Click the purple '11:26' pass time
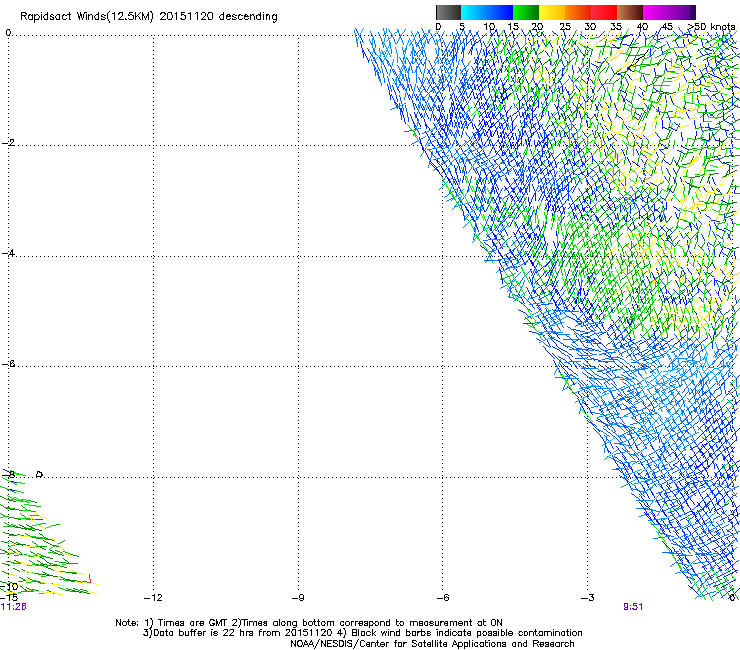The width and height of the screenshot is (740, 650). click(14, 607)
